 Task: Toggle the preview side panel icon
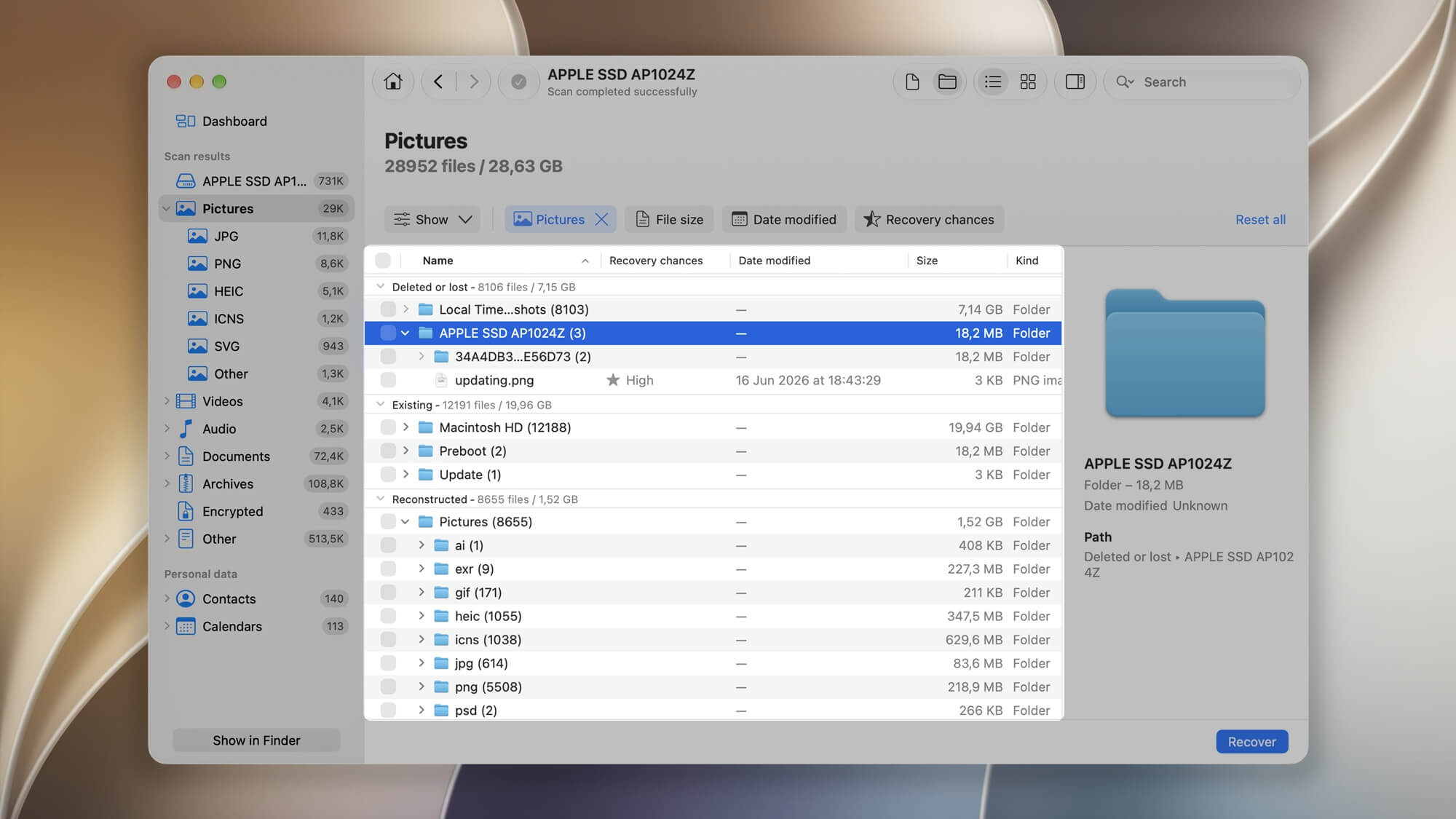click(1075, 82)
